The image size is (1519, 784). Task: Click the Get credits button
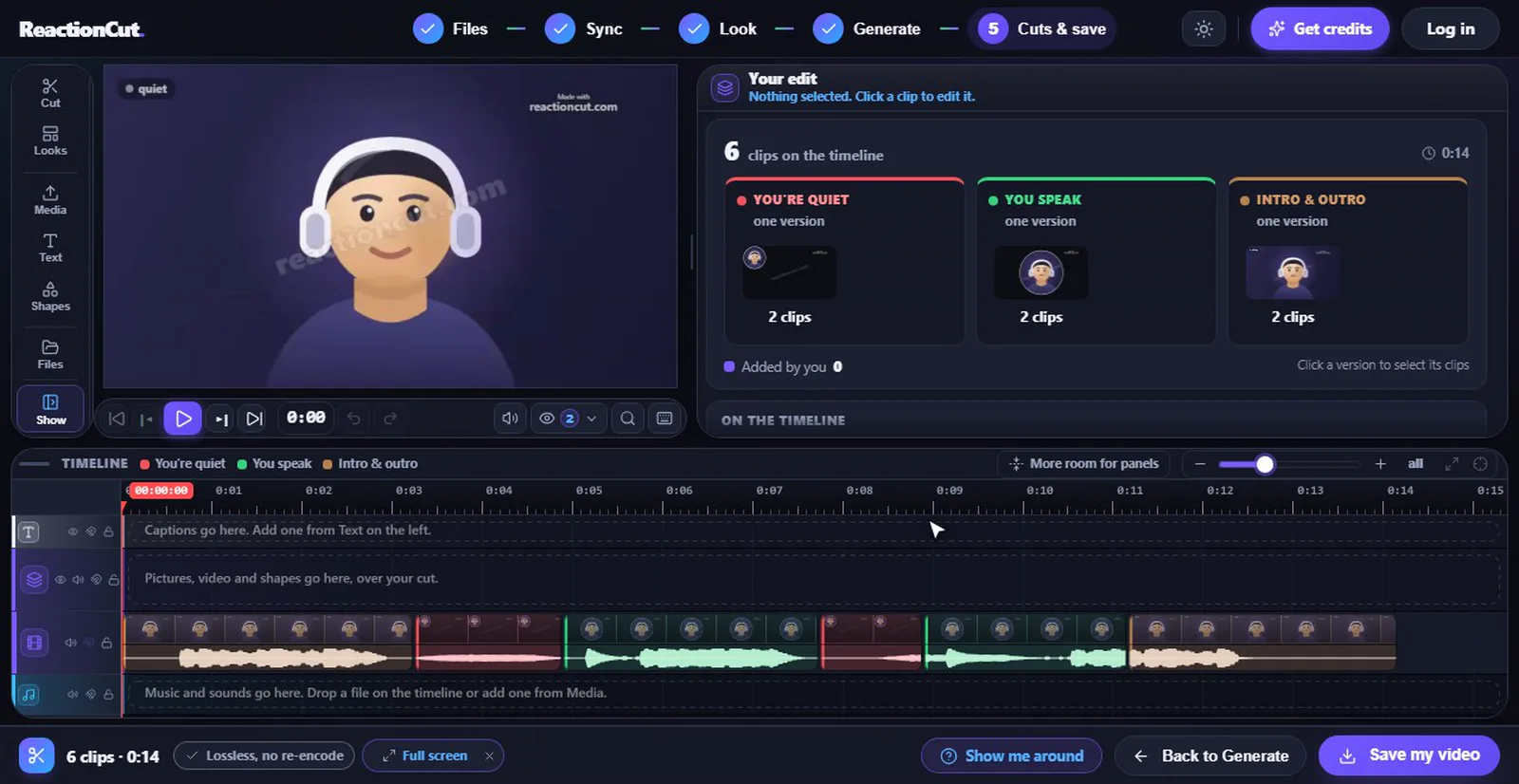click(x=1320, y=29)
